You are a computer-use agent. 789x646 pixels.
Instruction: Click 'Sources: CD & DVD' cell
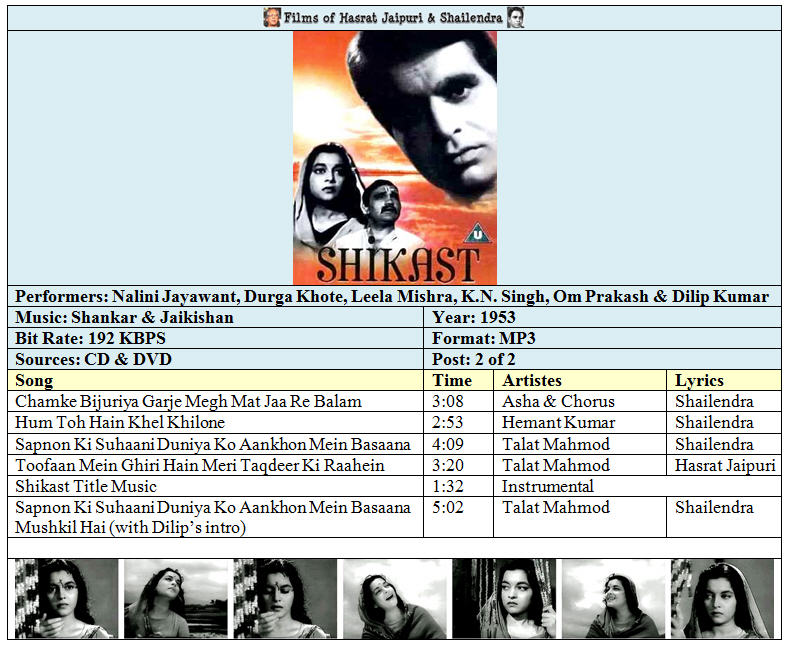click(216, 359)
